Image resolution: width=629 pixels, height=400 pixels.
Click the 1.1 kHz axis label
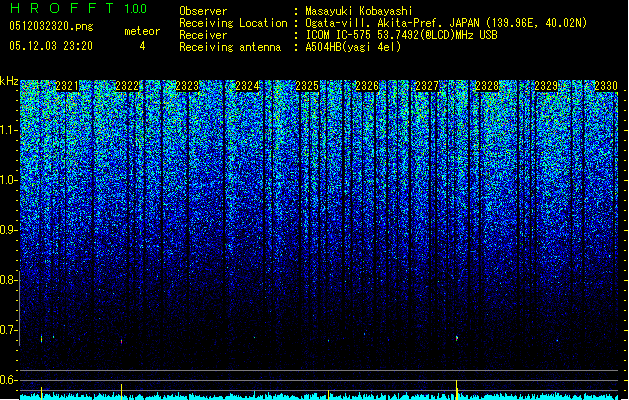pyautogui.click(x=9, y=130)
